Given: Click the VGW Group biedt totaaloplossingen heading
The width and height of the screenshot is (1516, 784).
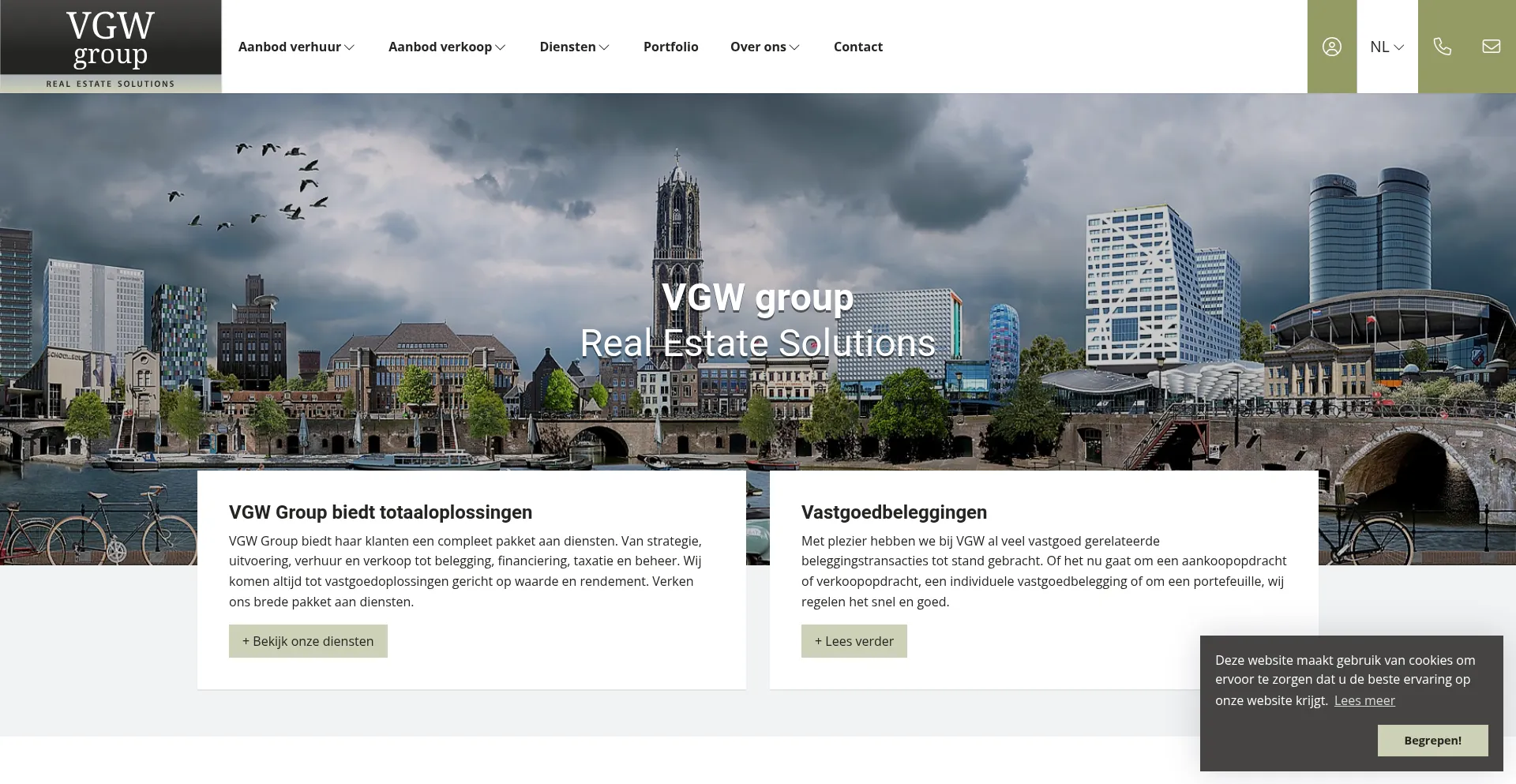Looking at the screenshot, I should tap(380, 512).
